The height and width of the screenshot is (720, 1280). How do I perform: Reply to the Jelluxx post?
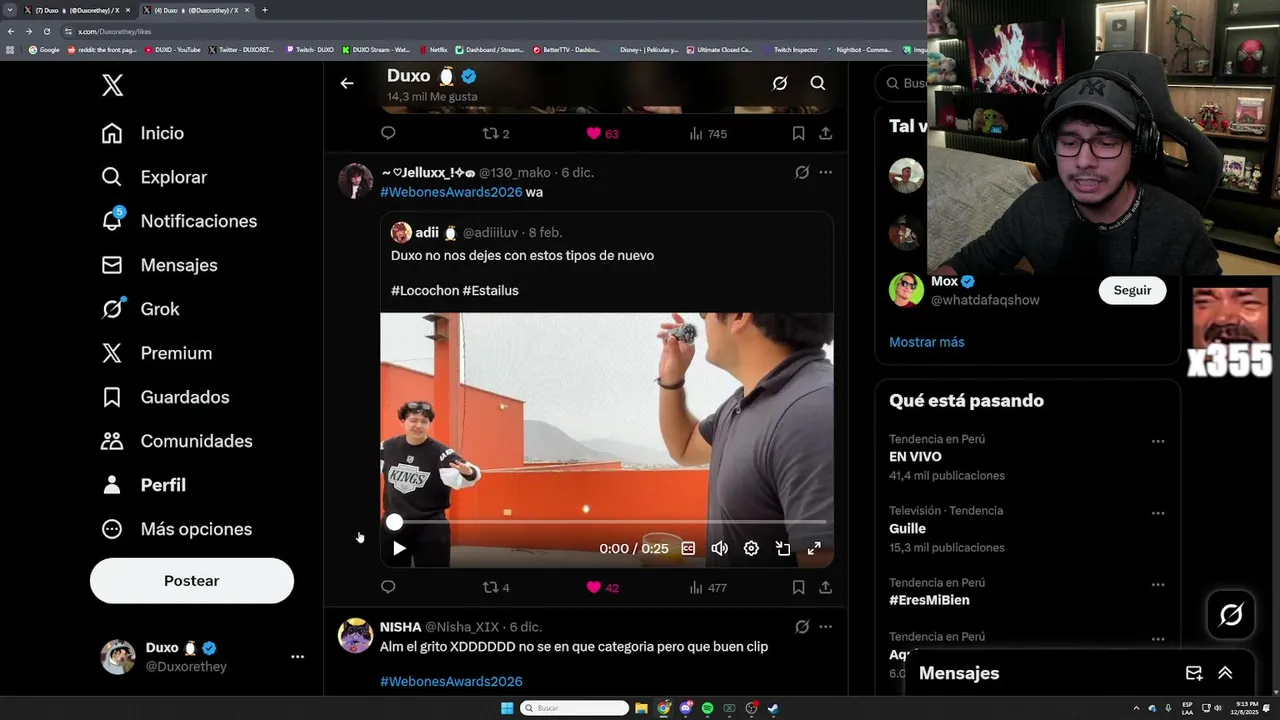(388, 587)
